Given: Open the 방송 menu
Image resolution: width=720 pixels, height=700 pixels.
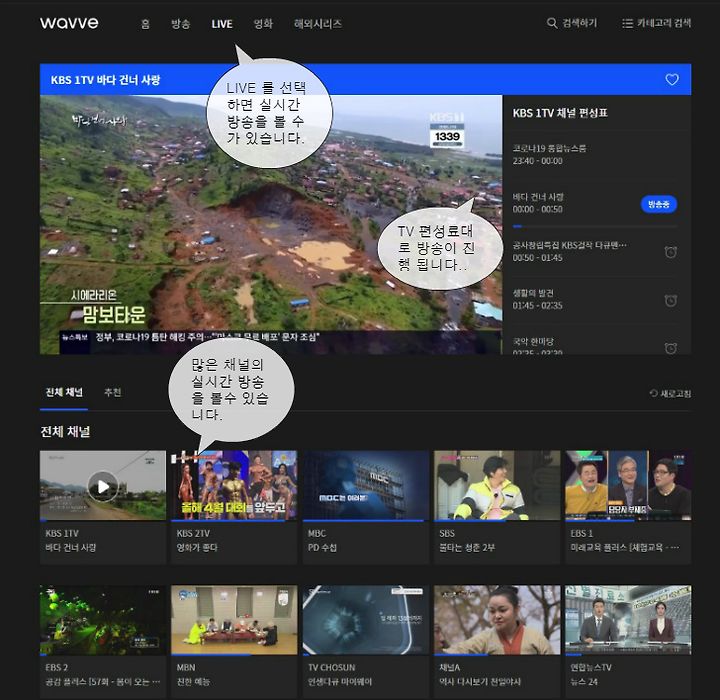Looking at the screenshot, I should 180,23.
